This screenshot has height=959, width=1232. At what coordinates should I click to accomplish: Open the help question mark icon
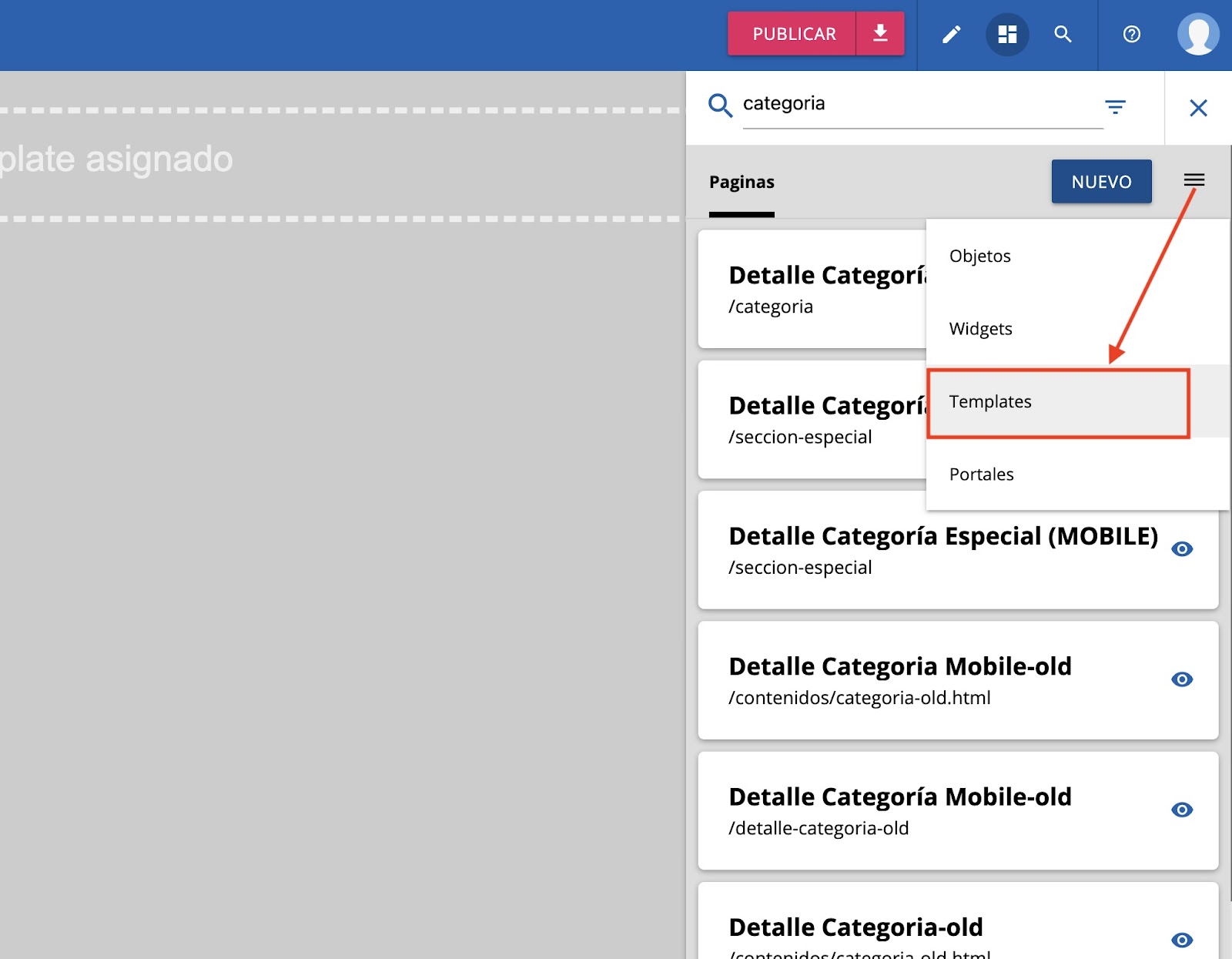pos(1131,35)
